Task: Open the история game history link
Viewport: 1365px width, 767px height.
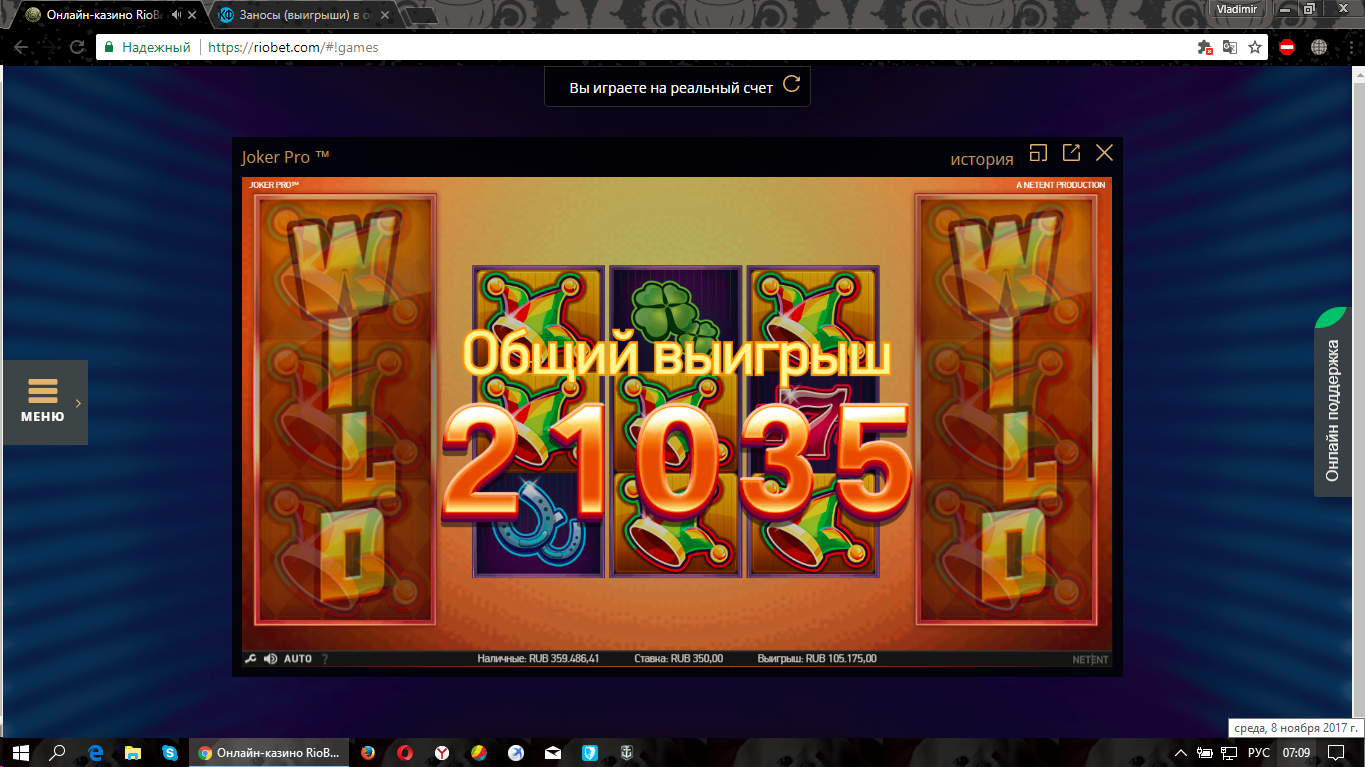Action: pos(981,159)
